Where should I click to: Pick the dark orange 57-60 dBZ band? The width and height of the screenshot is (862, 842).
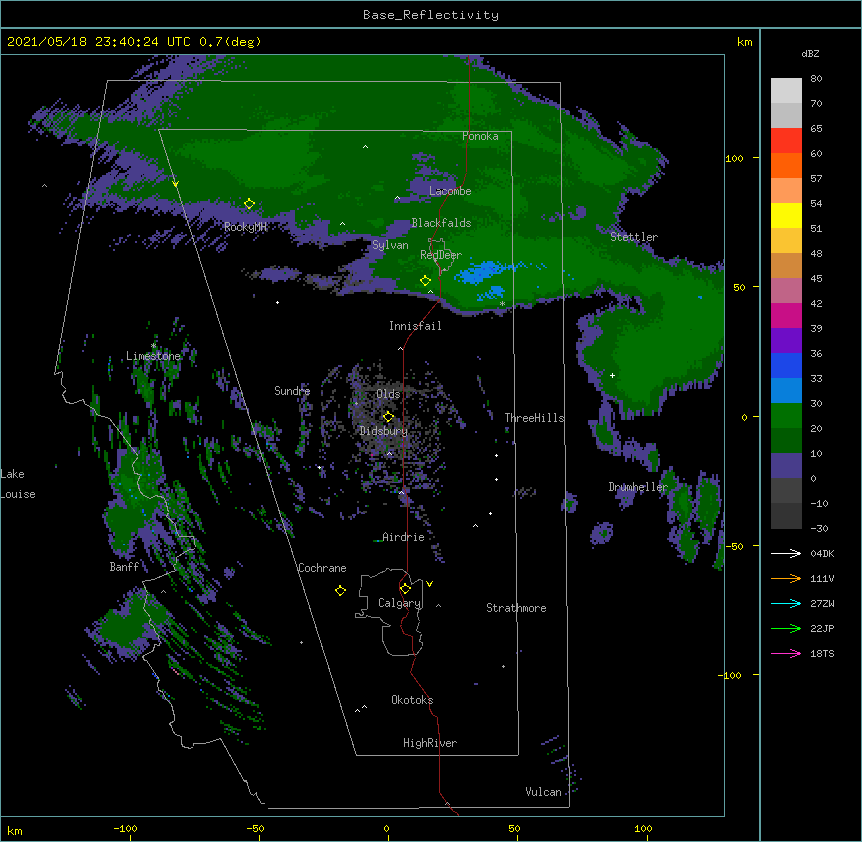coord(786,165)
